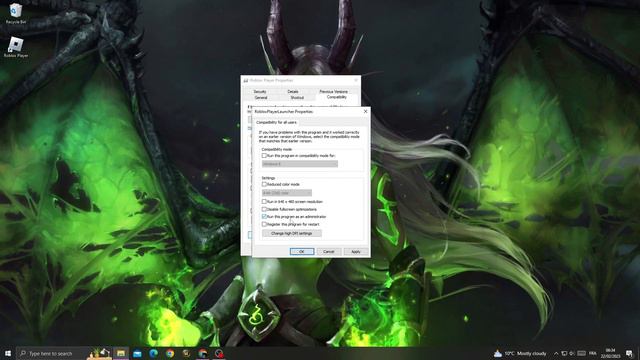The height and width of the screenshot is (360, 640).
Task: Confirm with the OK button
Action: coord(302,251)
